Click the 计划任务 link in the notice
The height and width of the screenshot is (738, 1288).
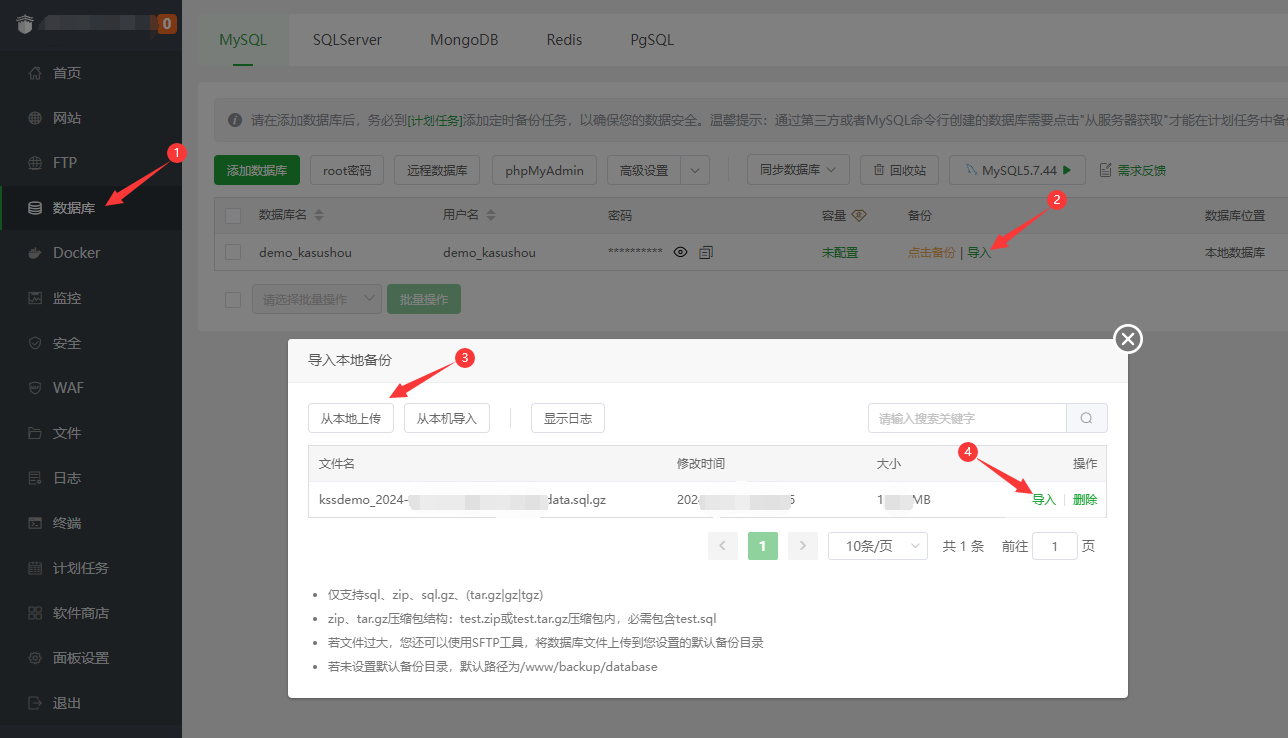tap(436, 120)
